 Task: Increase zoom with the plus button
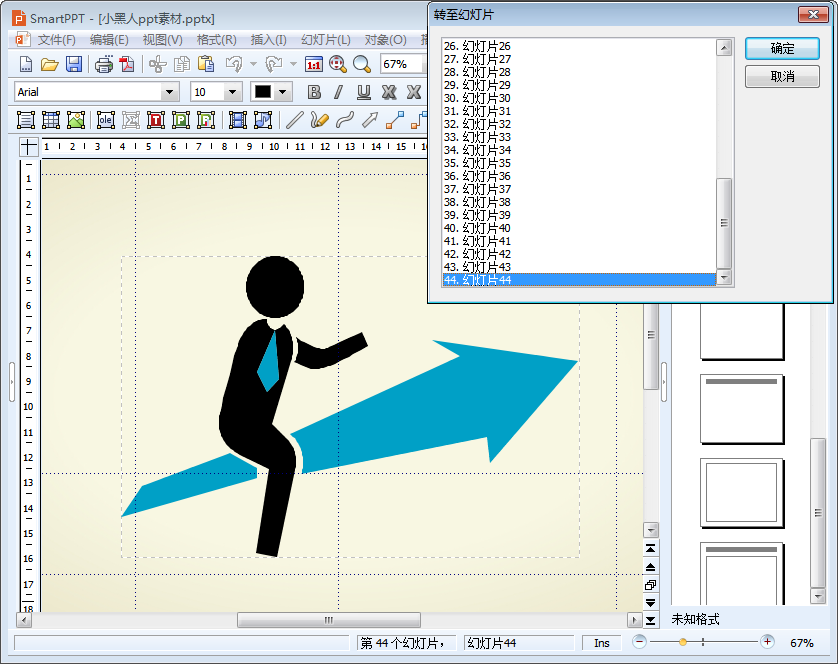click(x=767, y=642)
